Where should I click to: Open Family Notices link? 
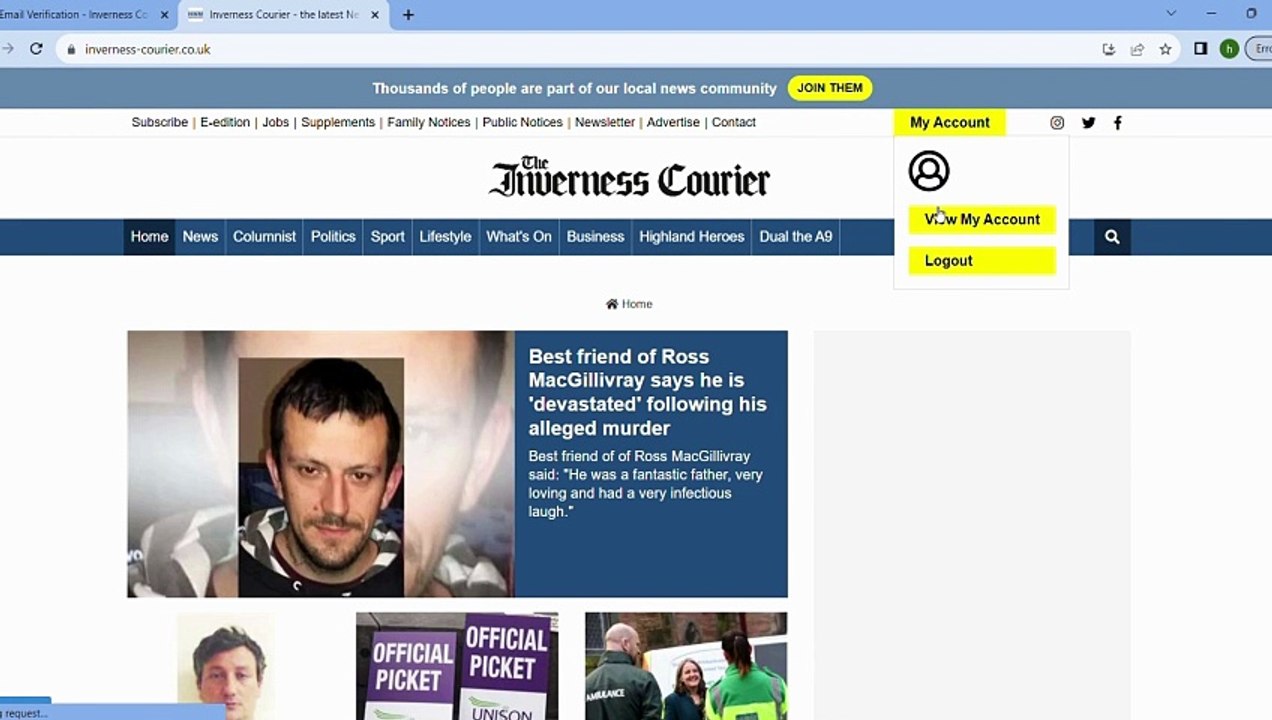click(429, 122)
